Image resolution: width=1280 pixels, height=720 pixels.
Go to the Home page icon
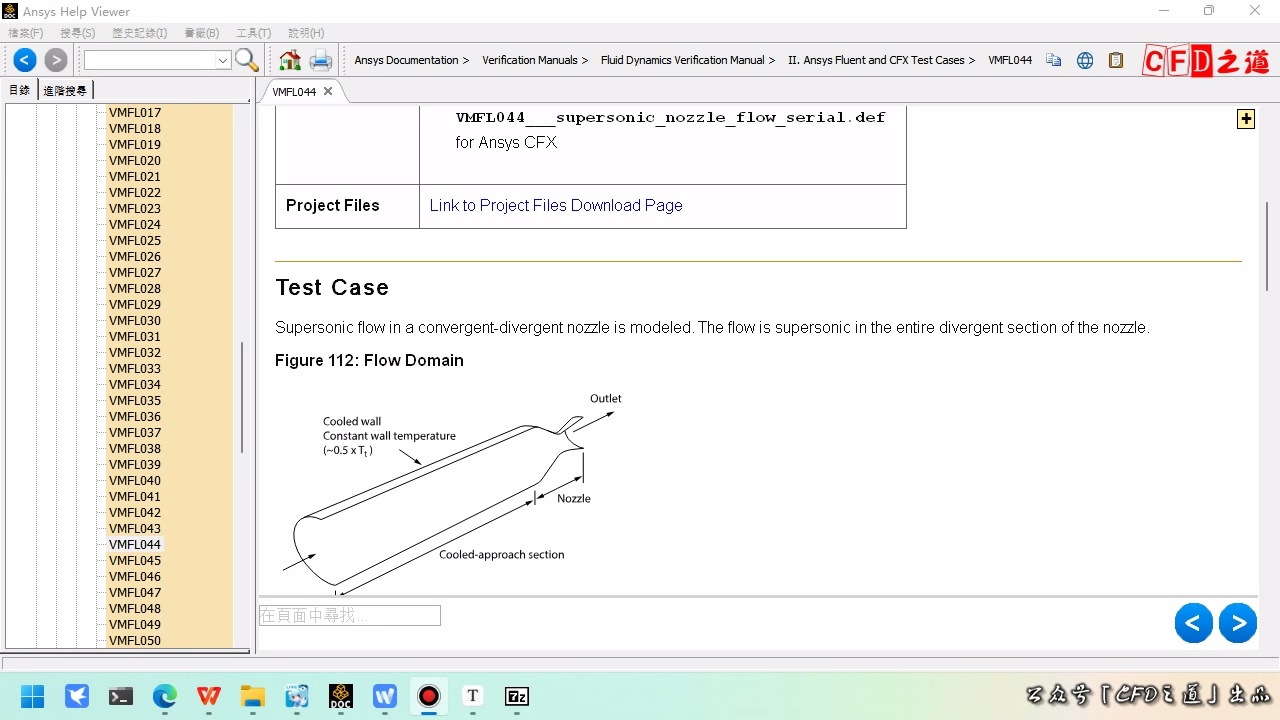click(x=290, y=60)
